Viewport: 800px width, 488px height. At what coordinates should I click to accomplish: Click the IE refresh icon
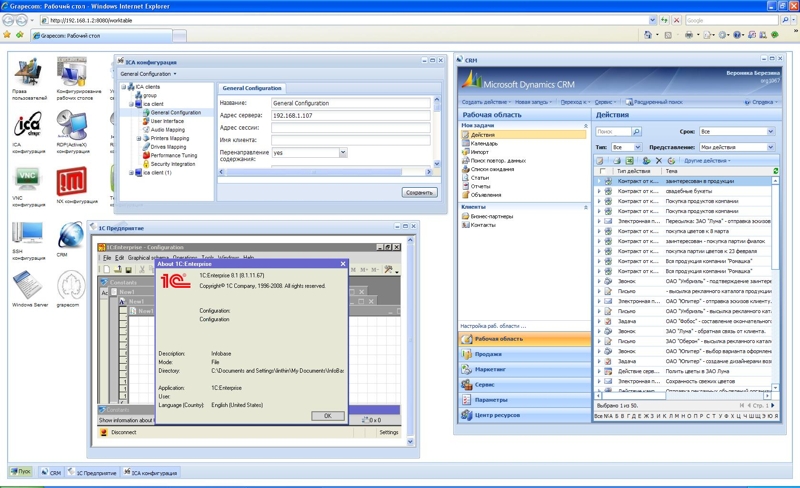tap(664, 20)
